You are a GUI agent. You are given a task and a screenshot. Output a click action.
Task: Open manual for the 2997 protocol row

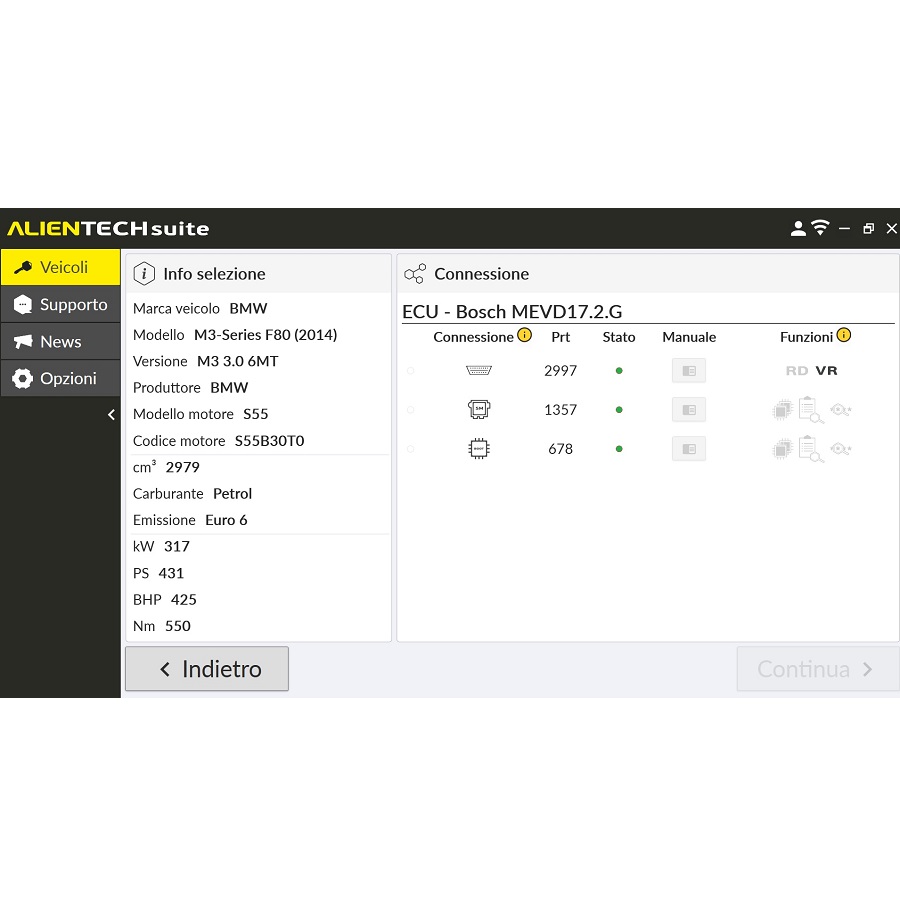688,370
